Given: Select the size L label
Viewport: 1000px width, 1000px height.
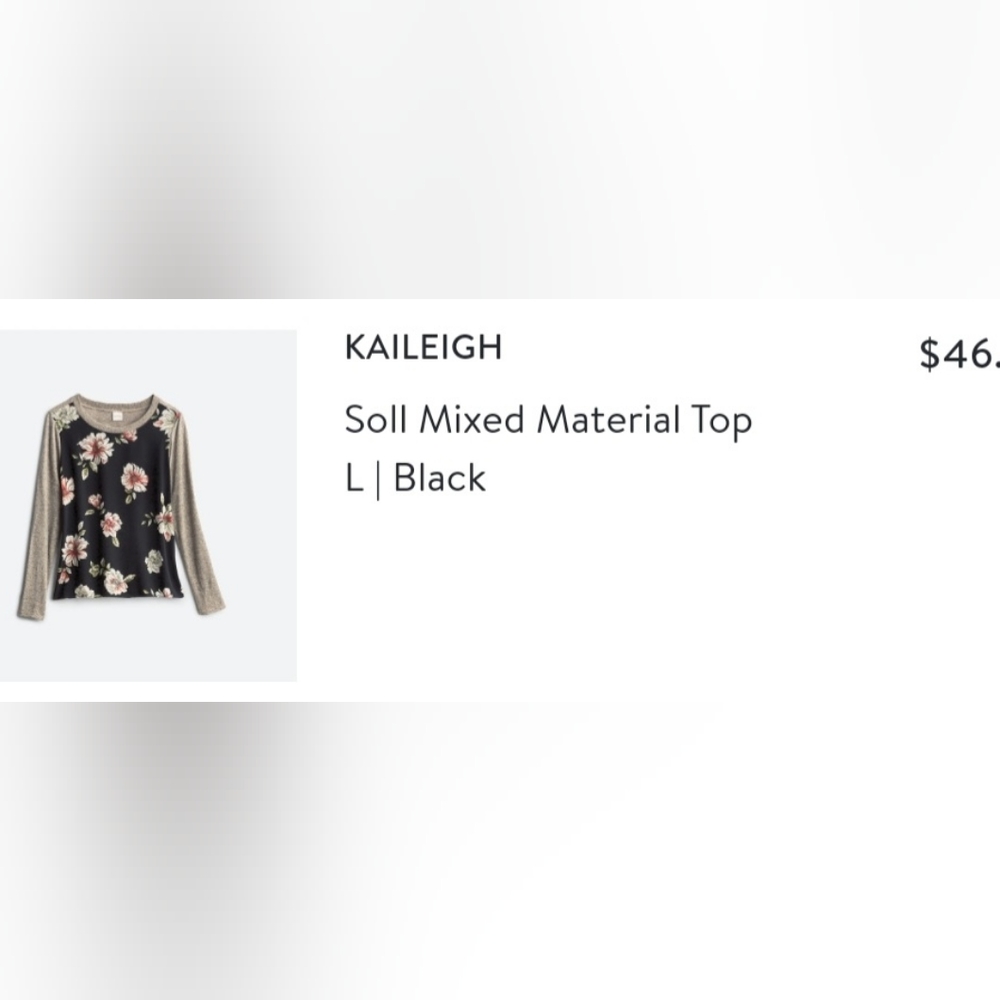Looking at the screenshot, I should 353,478.
